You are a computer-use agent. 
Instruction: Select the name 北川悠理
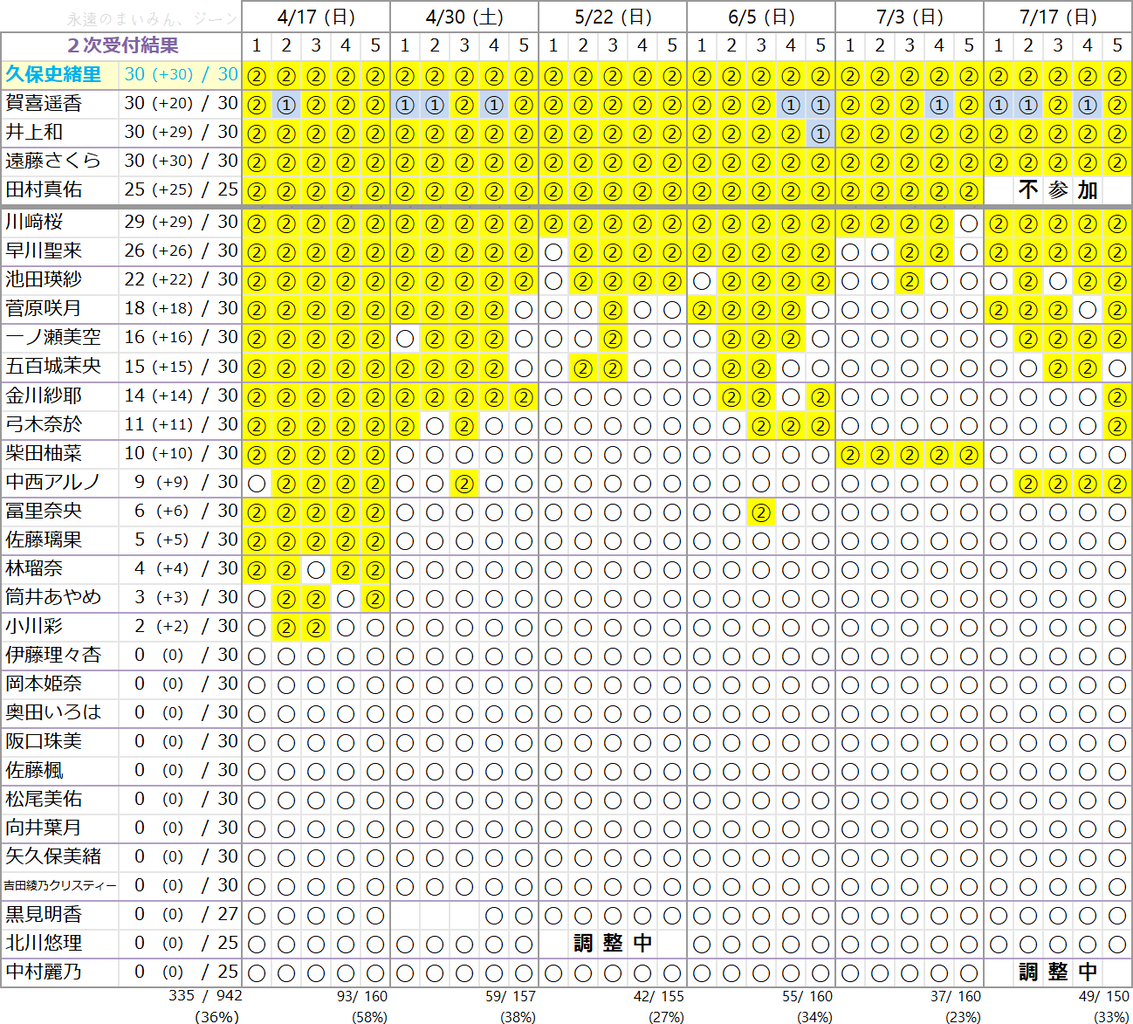[44, 944]
